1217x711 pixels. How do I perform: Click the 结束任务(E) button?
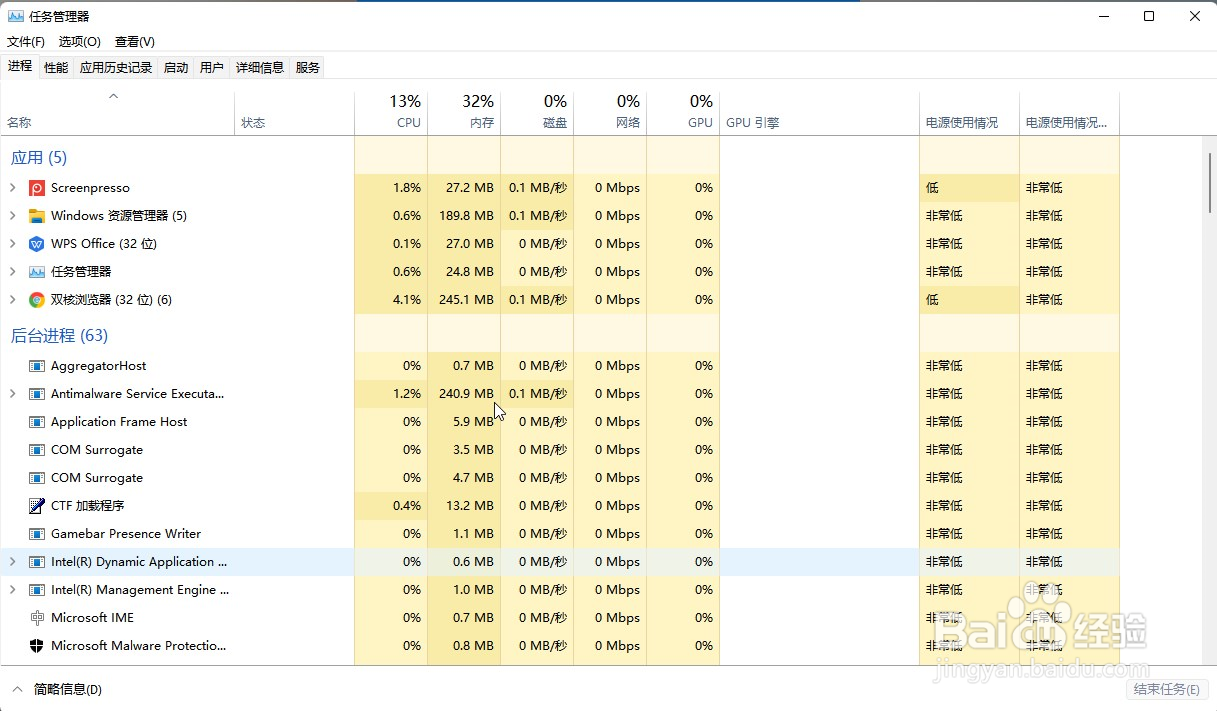pos(1166,689)
